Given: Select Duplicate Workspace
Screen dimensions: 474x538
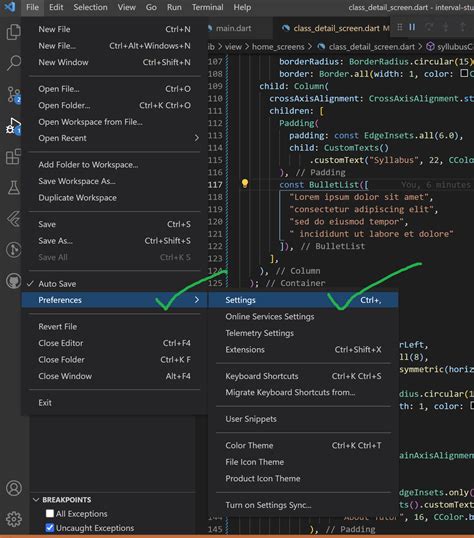Looking at the screenshot, I should point(115,198).
